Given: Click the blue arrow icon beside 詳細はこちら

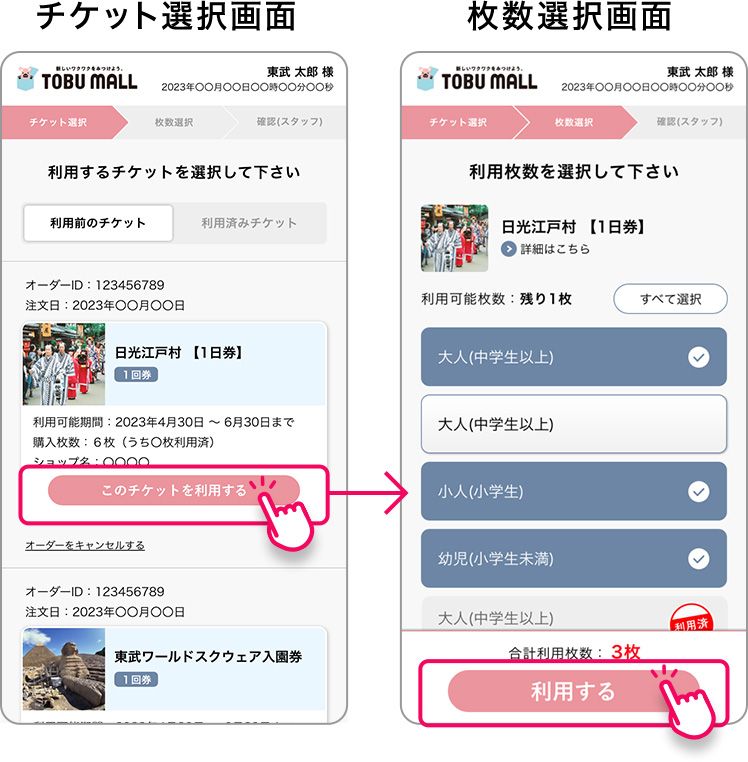Looking at the screenshot, I should [508, 249].
